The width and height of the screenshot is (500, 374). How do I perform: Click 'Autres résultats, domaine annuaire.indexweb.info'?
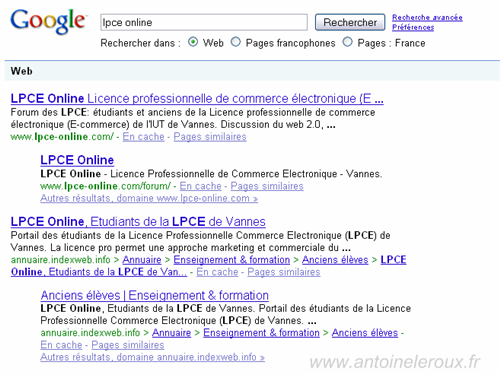coord(152,357)
